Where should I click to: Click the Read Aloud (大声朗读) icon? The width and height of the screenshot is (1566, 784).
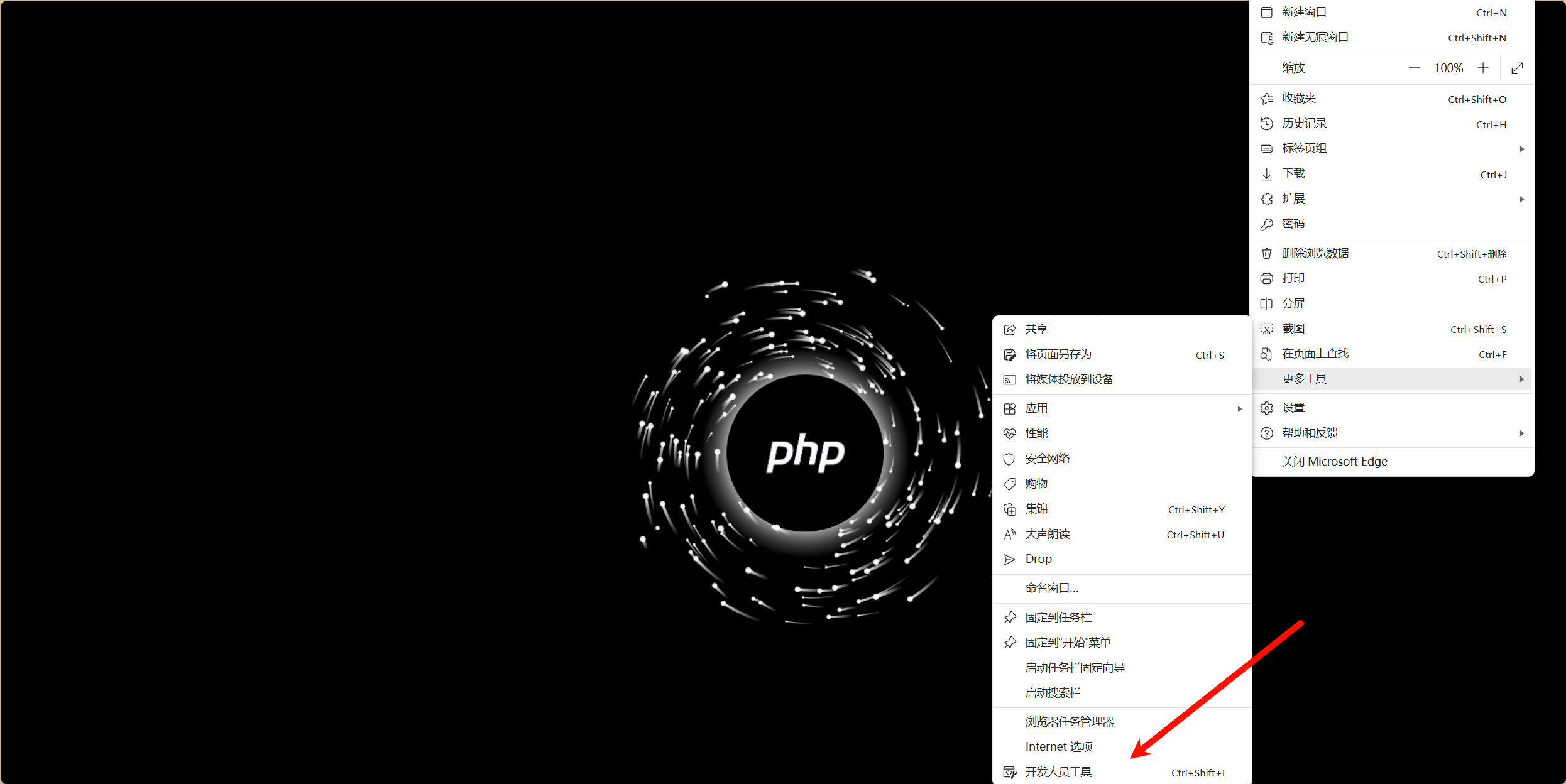[x=1010, y=534]
